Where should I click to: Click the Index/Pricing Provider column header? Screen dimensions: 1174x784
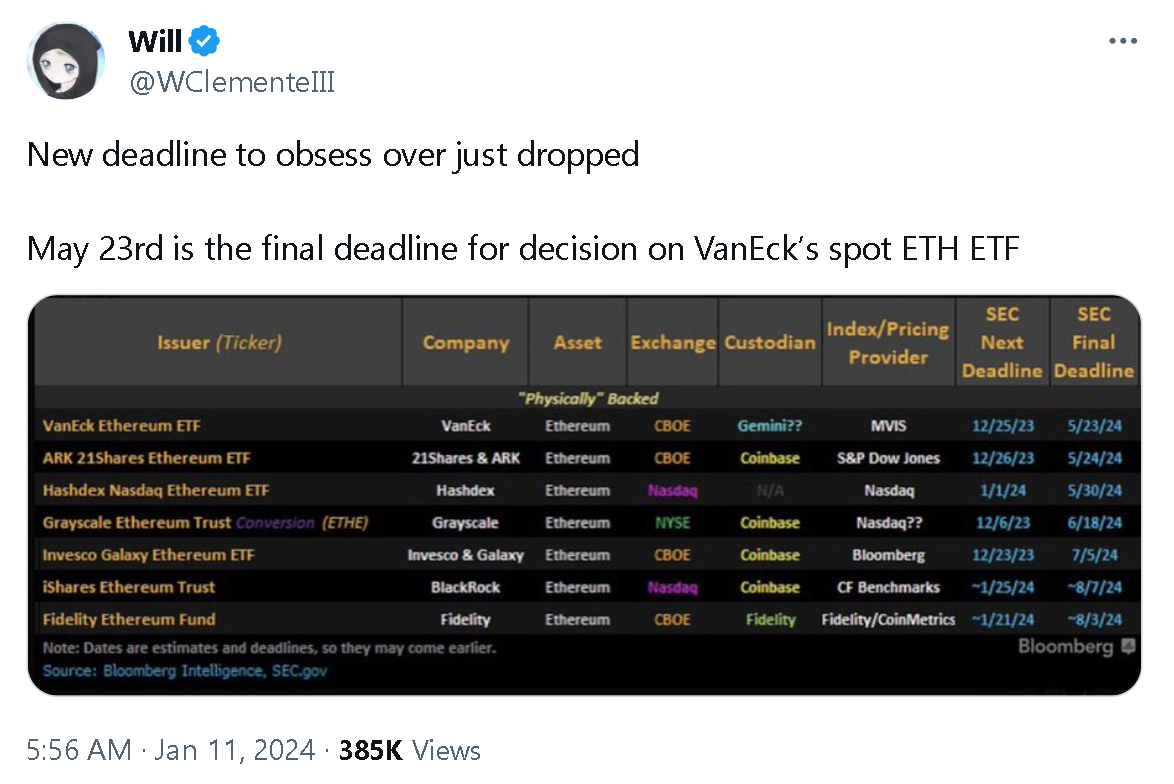tap(887, 341)
